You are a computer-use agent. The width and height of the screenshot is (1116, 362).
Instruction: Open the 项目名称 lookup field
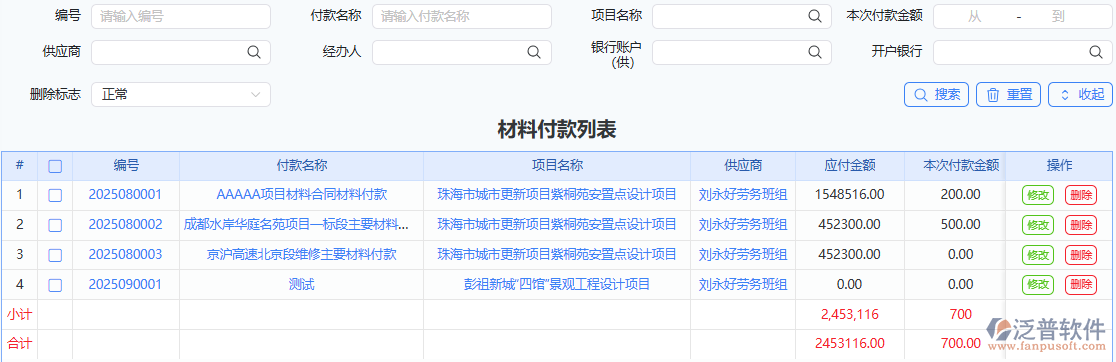click(x=742, y=16)
